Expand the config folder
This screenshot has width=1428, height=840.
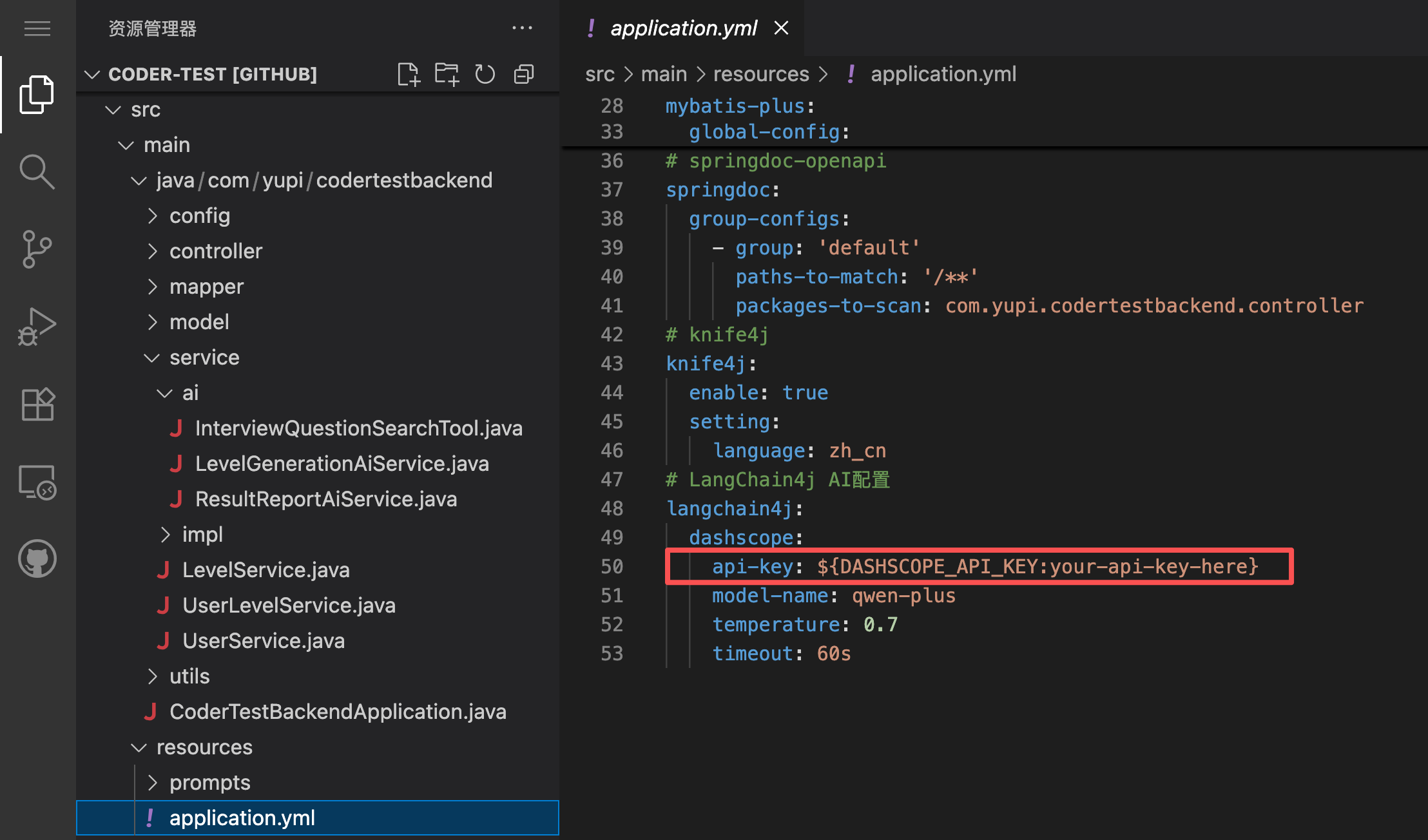click(x=199, y=216)
